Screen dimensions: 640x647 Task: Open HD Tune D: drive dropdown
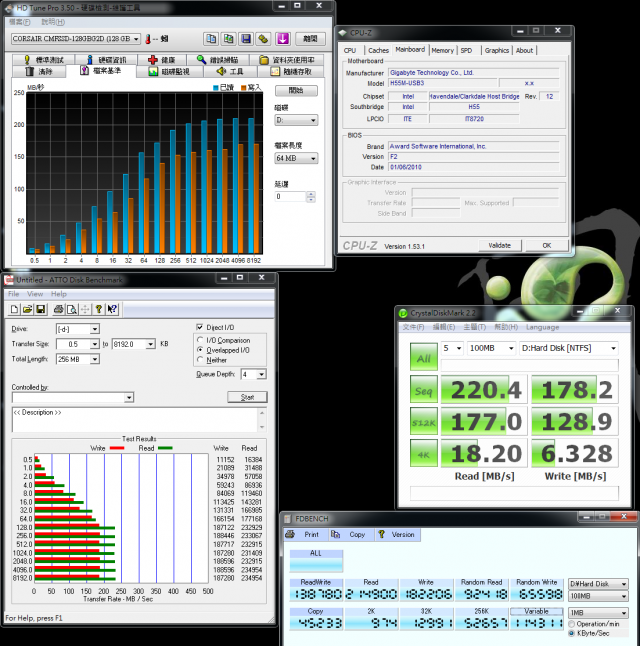pyautogui.click(x=296, y=120)
